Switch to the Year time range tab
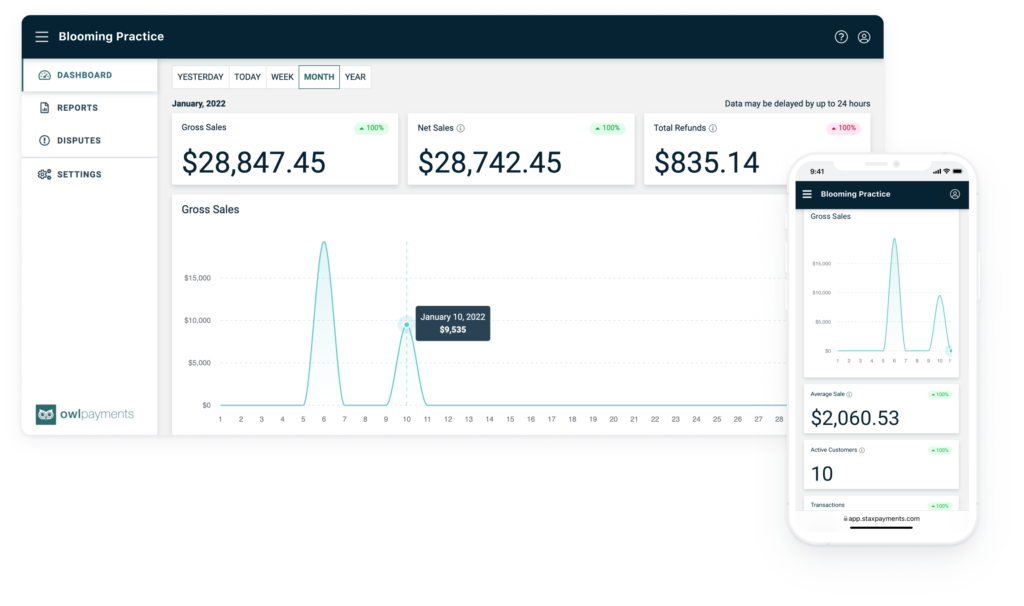This screenshot has width=1024, height=606. [355, 77]
